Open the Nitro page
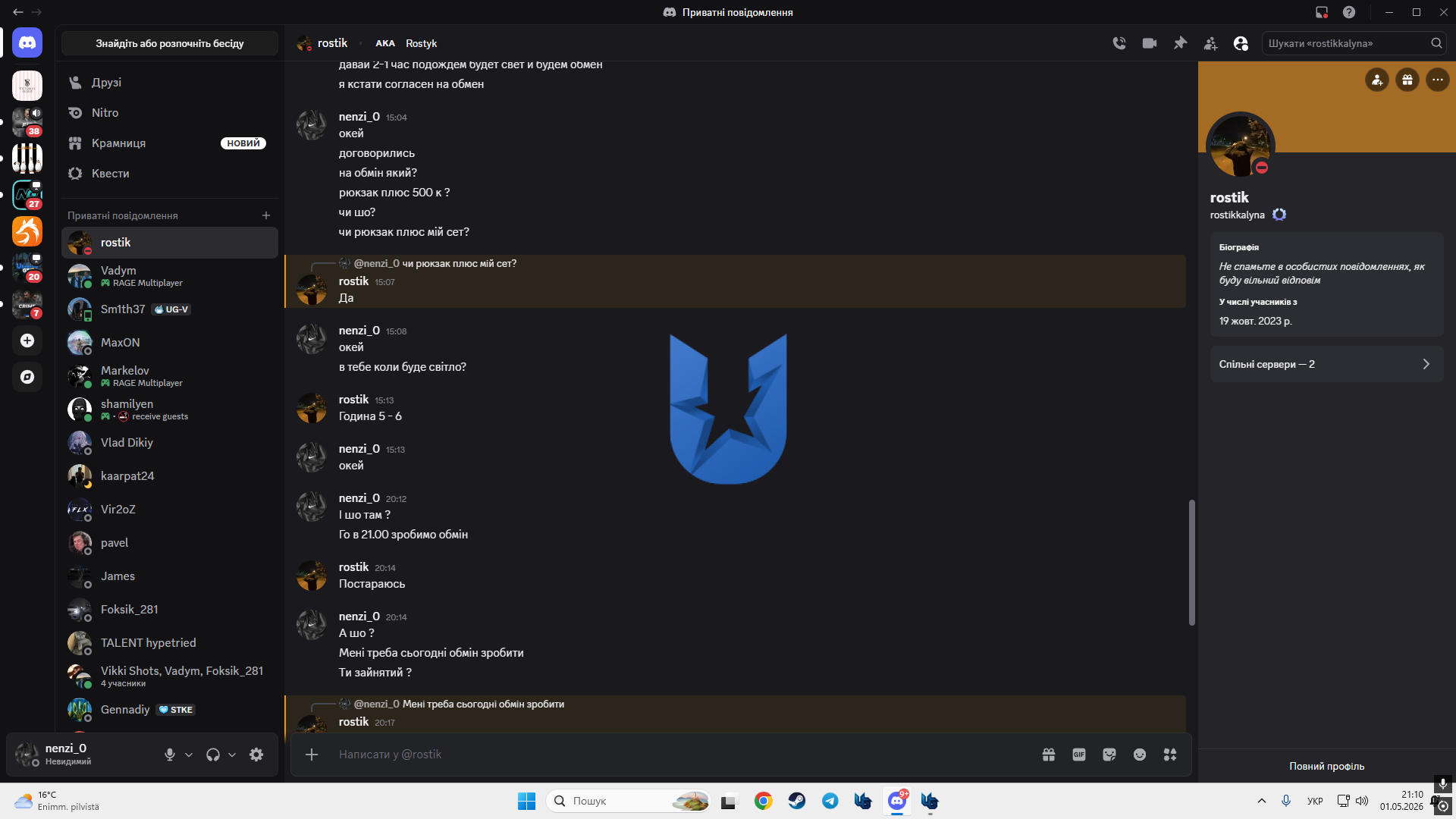Viewport: 1456px width, 819px height. click(x=170, y=113)
